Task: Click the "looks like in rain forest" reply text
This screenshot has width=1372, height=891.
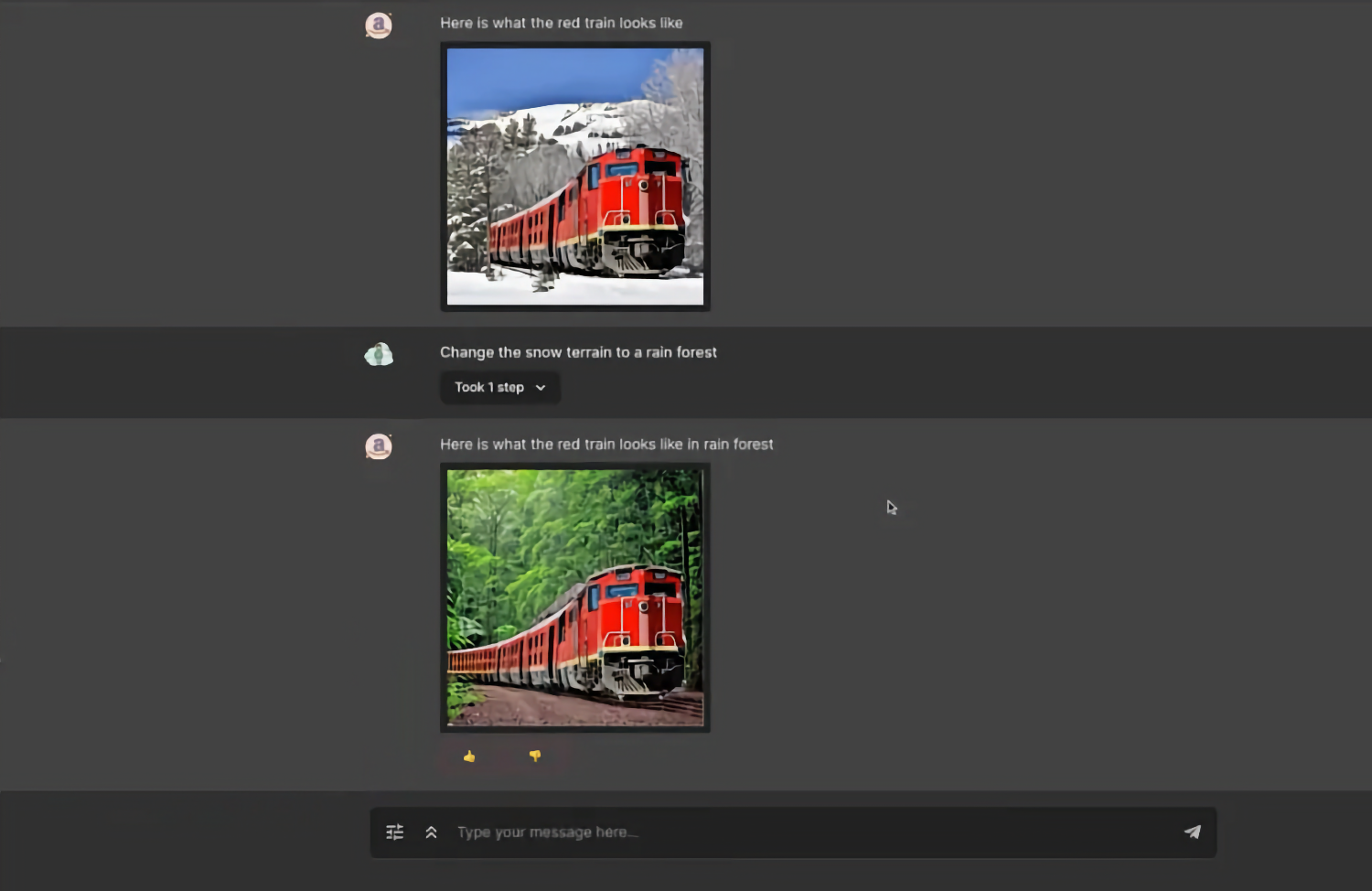Action: [697, 445]
